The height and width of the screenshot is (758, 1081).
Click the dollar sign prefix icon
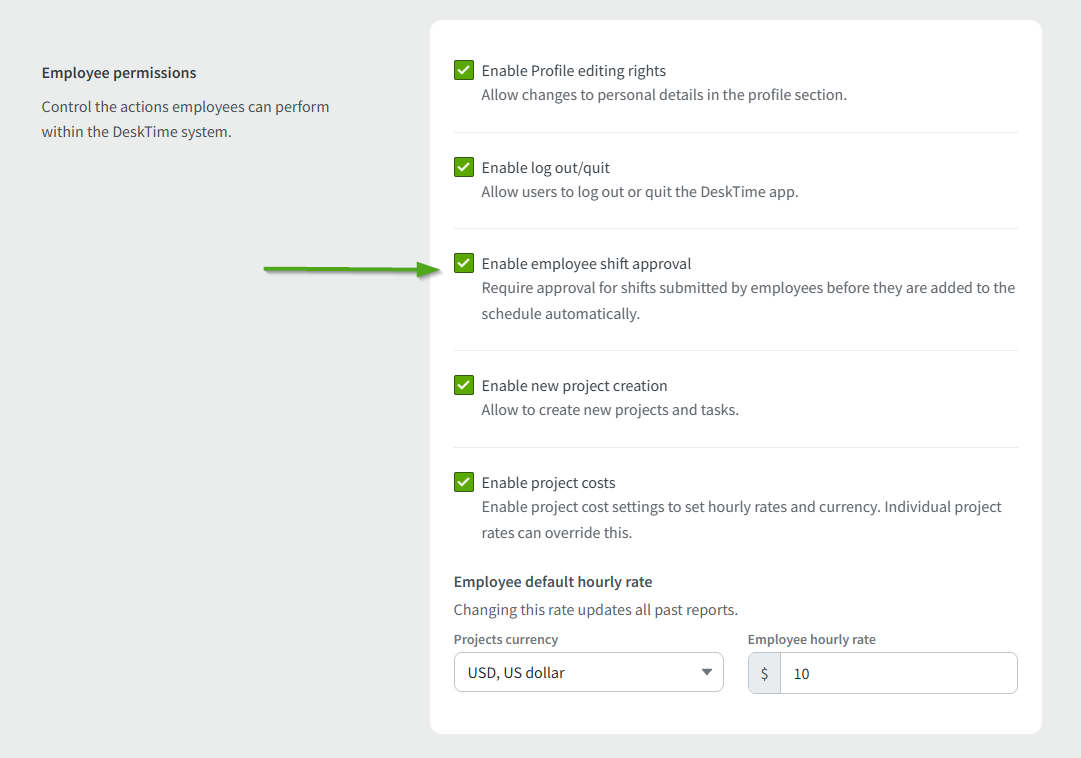click(x=765, y=673)
